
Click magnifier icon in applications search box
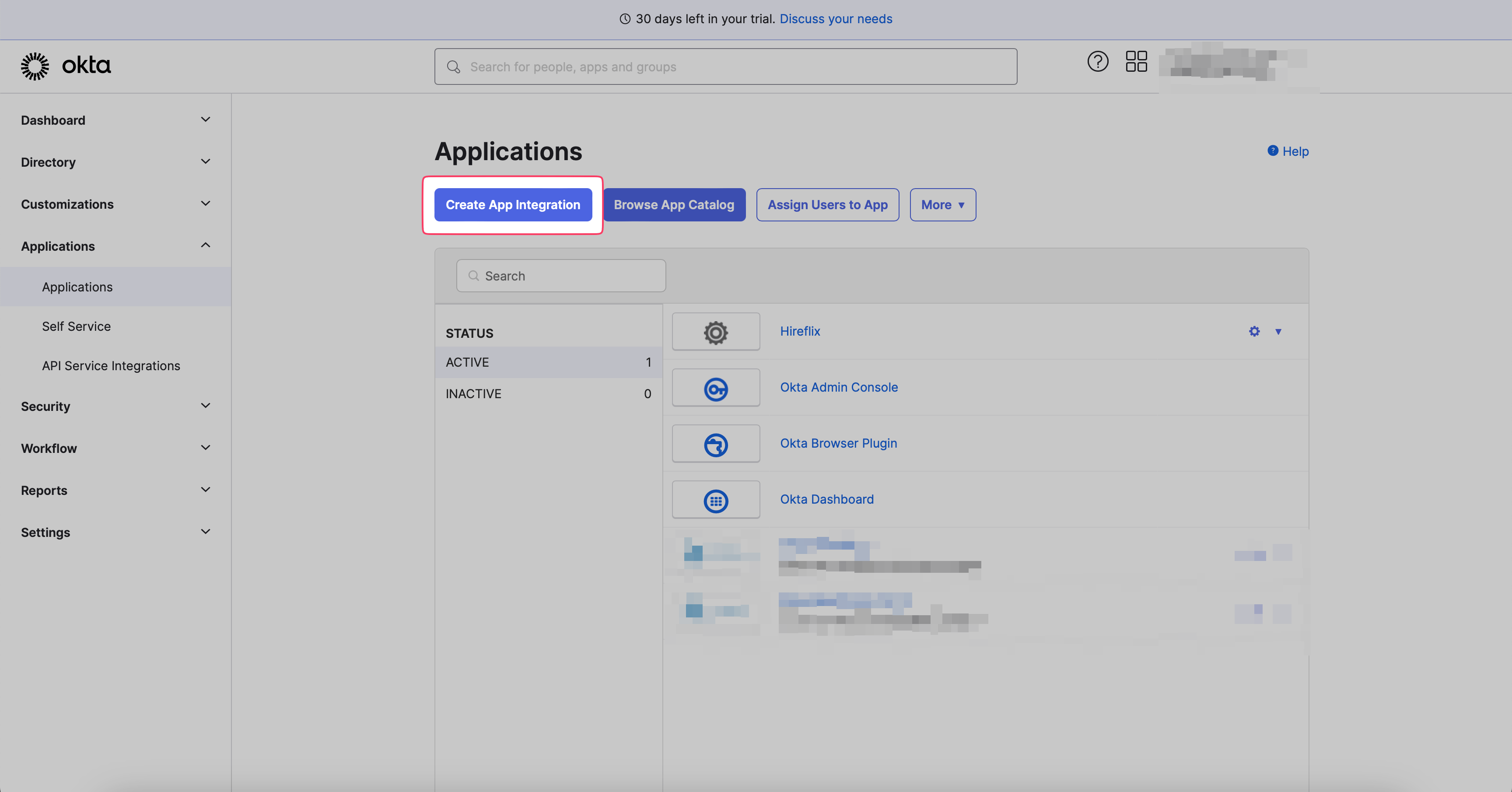pos(474,276)
